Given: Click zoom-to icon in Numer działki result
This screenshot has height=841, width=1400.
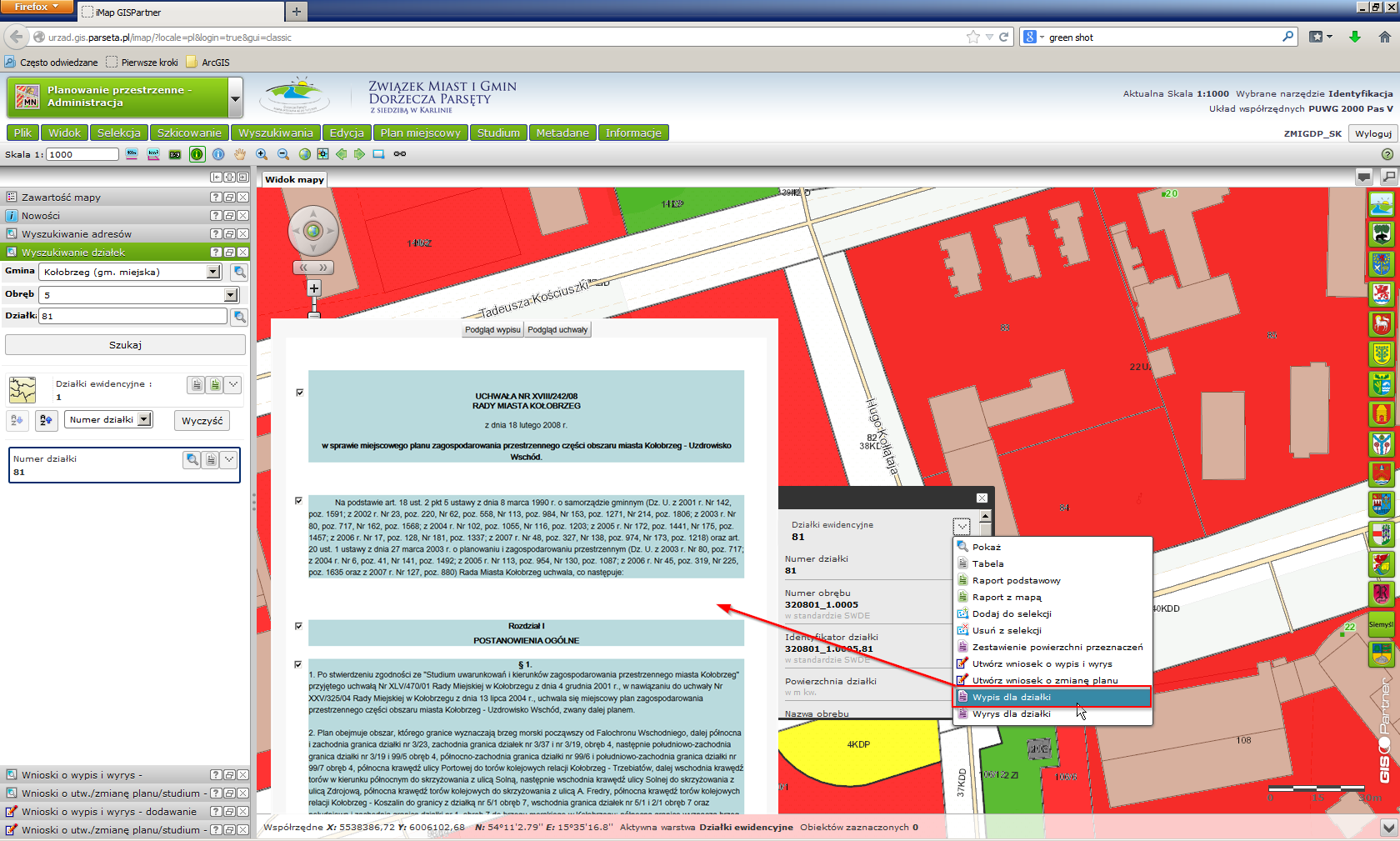Looking at the screenshot, I should pos(192,459).
